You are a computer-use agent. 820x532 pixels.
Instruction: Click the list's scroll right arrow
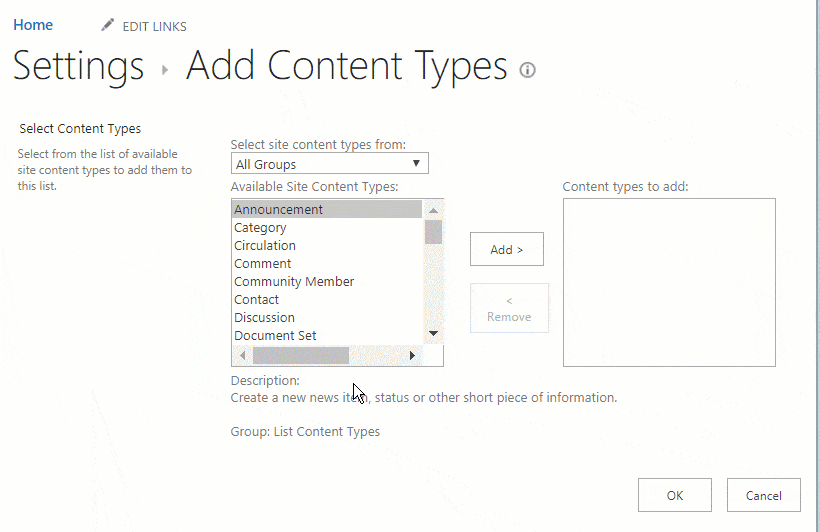coord(412,356)
